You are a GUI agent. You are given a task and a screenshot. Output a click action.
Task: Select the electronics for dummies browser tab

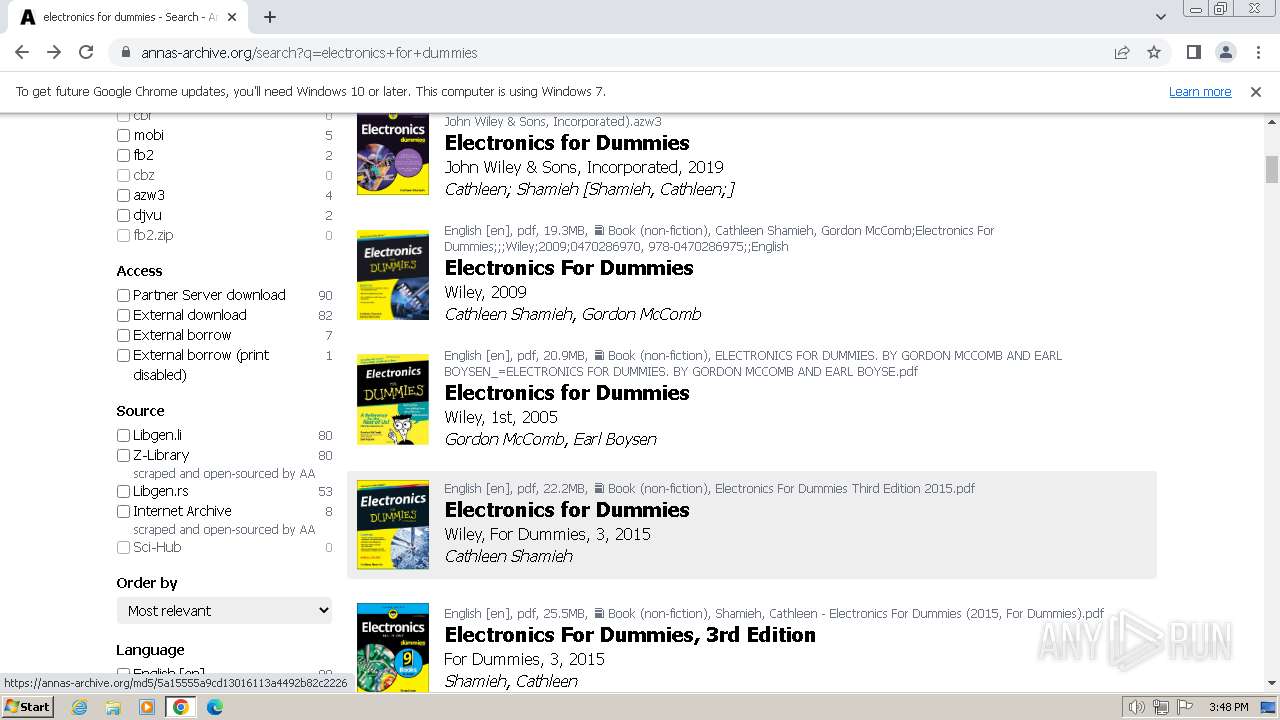tap(128, 17)
